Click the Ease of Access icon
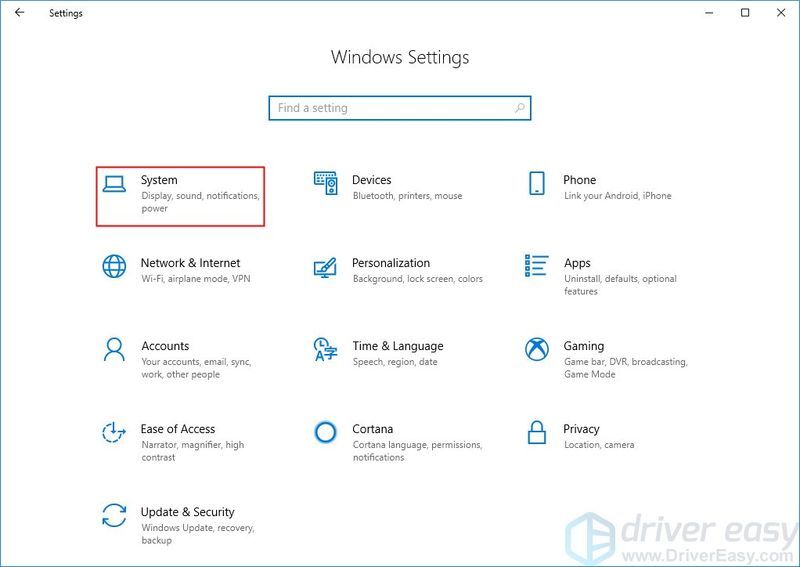Screen dimensions: 800x567 click(x=114, y=432)
